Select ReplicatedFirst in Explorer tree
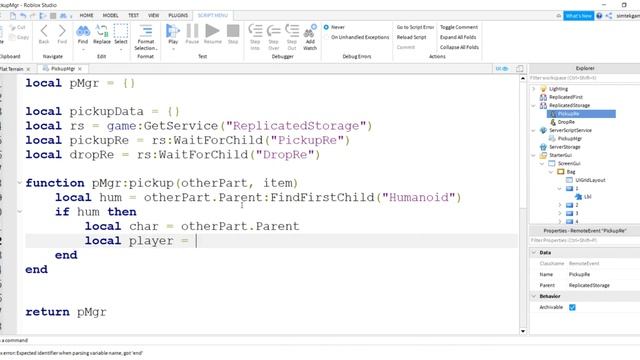This screenshot has height=360, width=640. pyautogui.click(x=566, y=97)
